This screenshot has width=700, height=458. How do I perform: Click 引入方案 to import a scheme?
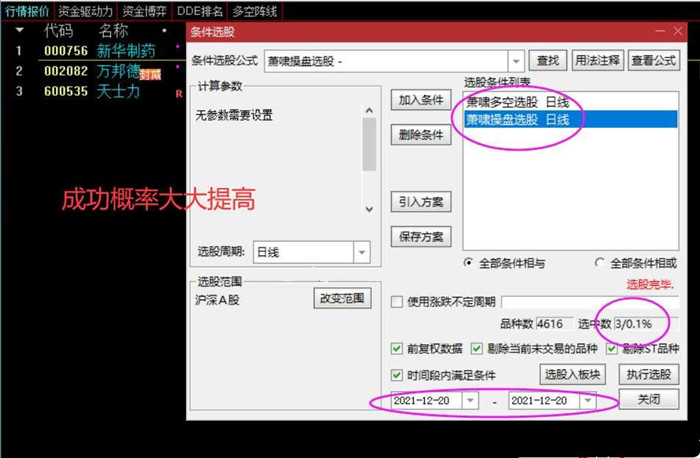pyautogui.click(x=421, y=202)
